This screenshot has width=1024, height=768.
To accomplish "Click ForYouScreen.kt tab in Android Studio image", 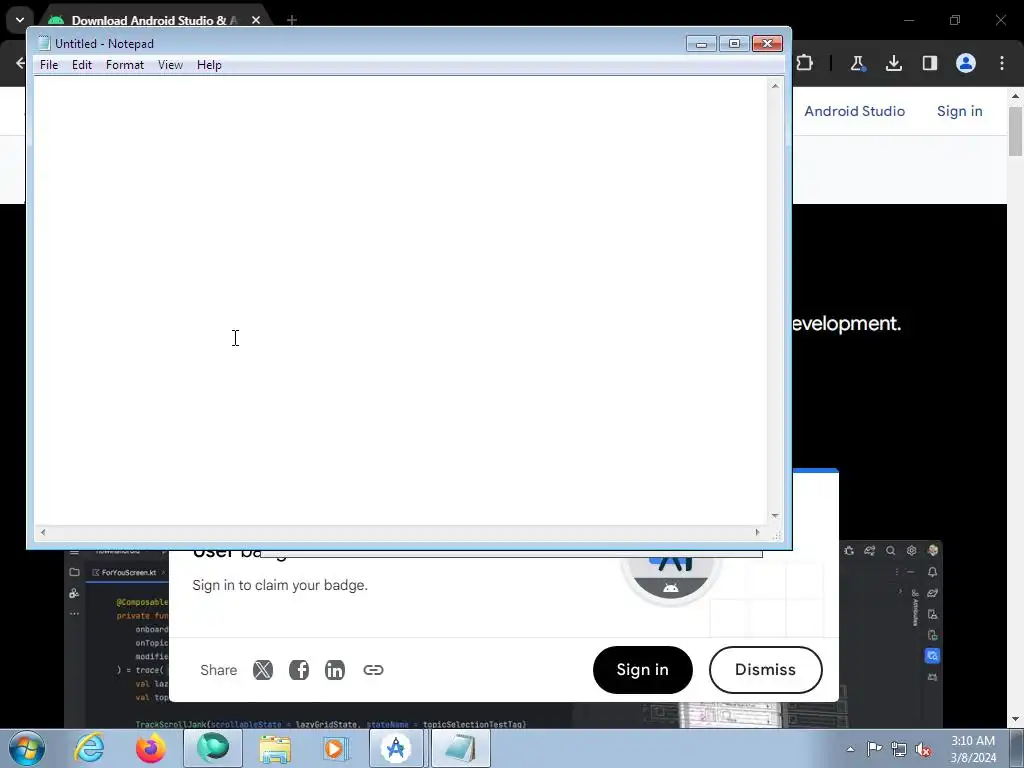I will 129,573.
